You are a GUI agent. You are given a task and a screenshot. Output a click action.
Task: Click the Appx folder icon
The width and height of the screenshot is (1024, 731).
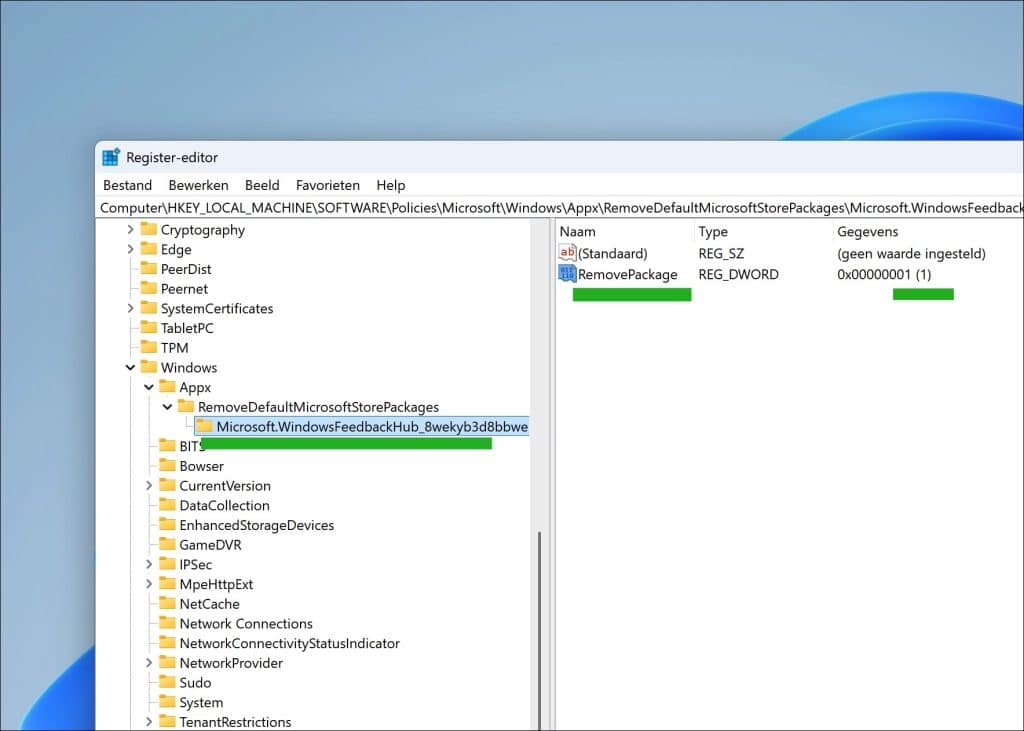click(x=168, y=386)
